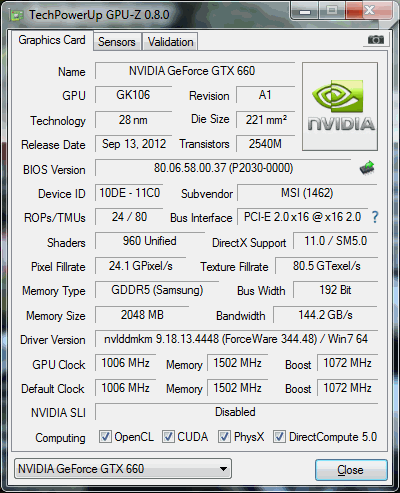The image size is (400, 493).
Task: Click the Technology field 28 nm
Action: (133, 120)
